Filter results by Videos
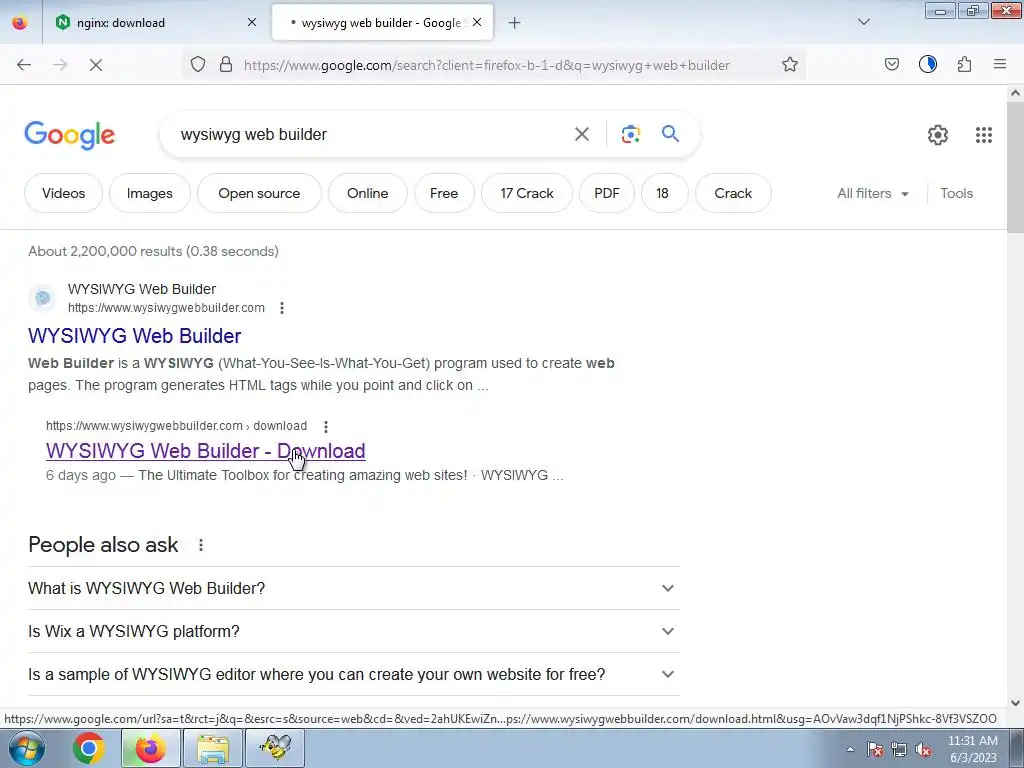Viewport: 1024px width, 768px height. pos(63,193)
